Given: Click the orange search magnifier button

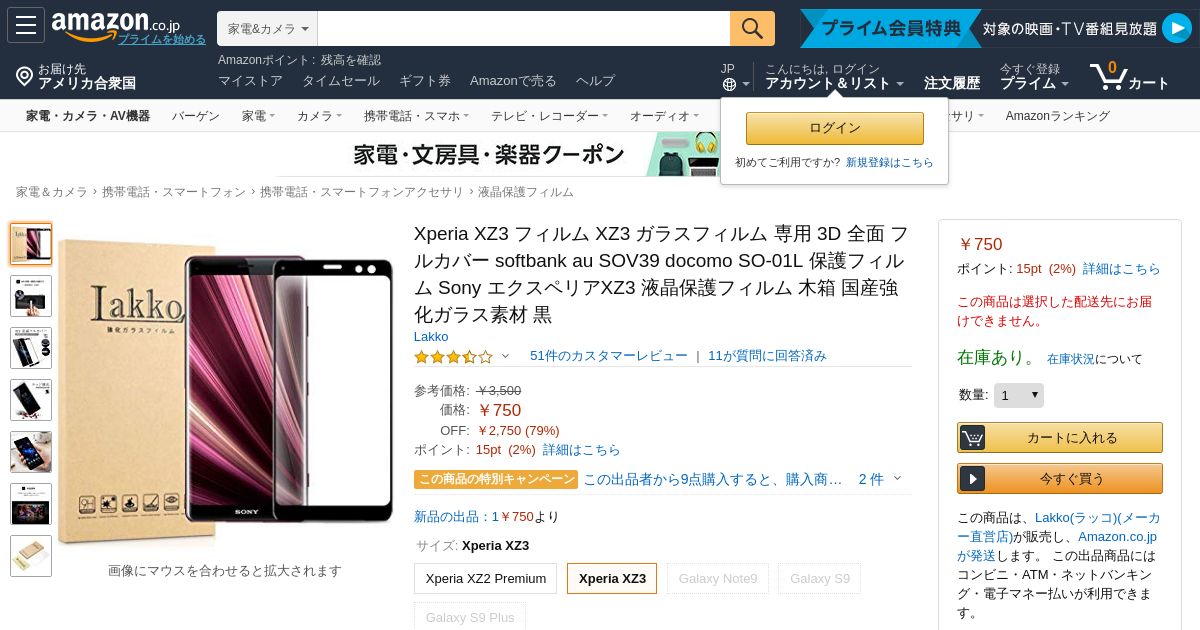Looking at the screenshot, I should click(x=752, y=28).
